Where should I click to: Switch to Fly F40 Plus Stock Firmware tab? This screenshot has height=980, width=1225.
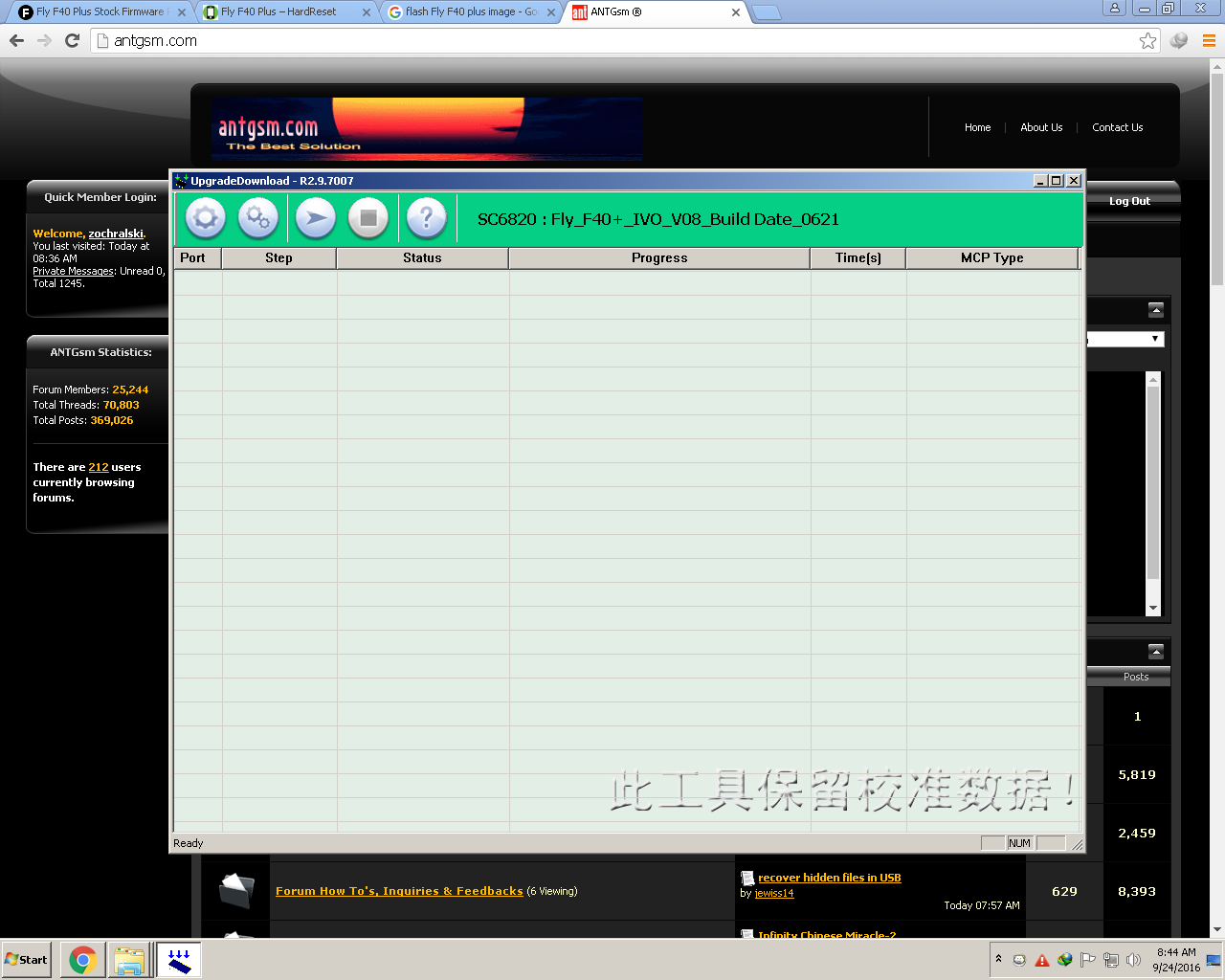[x=100, y=12]
